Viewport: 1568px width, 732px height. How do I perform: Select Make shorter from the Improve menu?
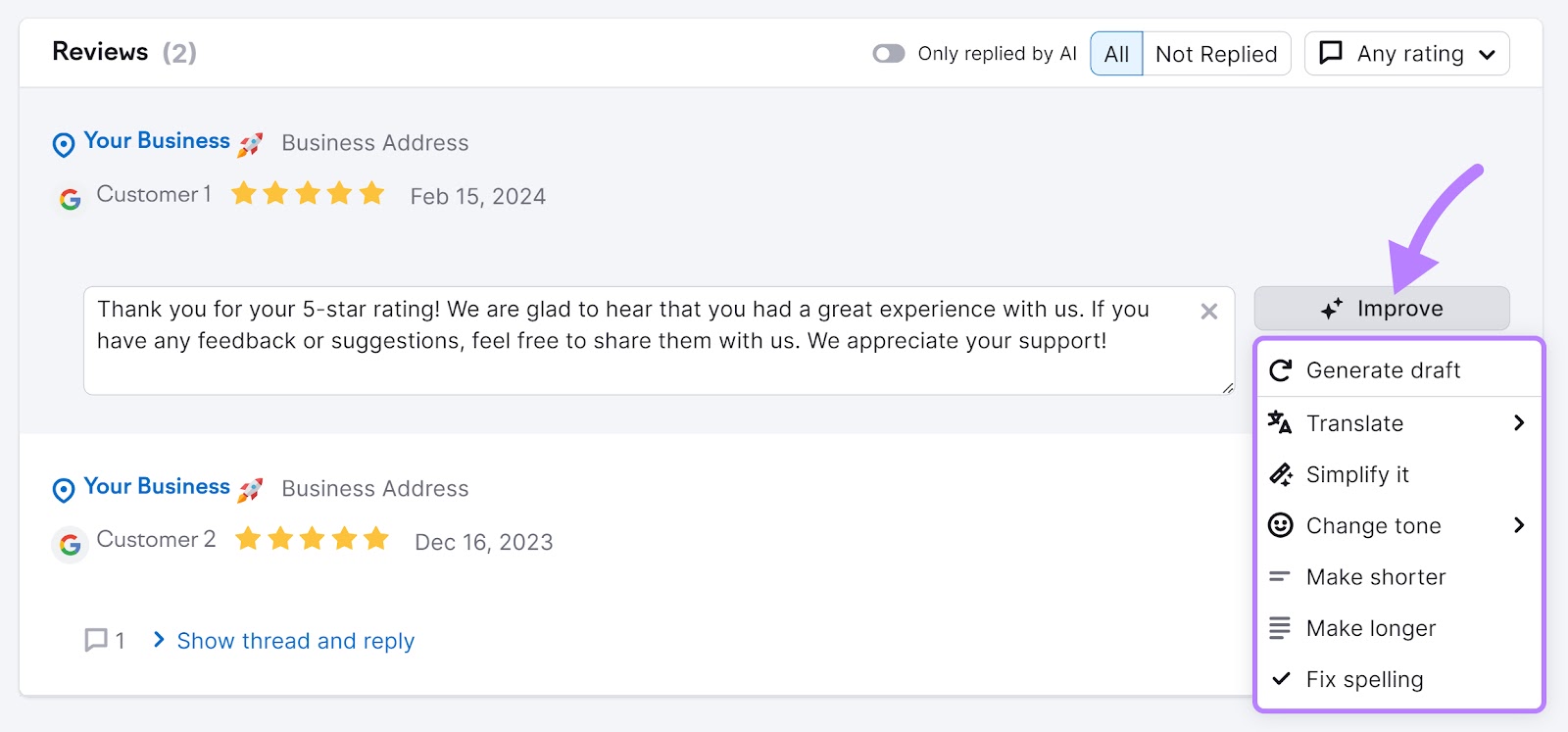point(1376,576)
